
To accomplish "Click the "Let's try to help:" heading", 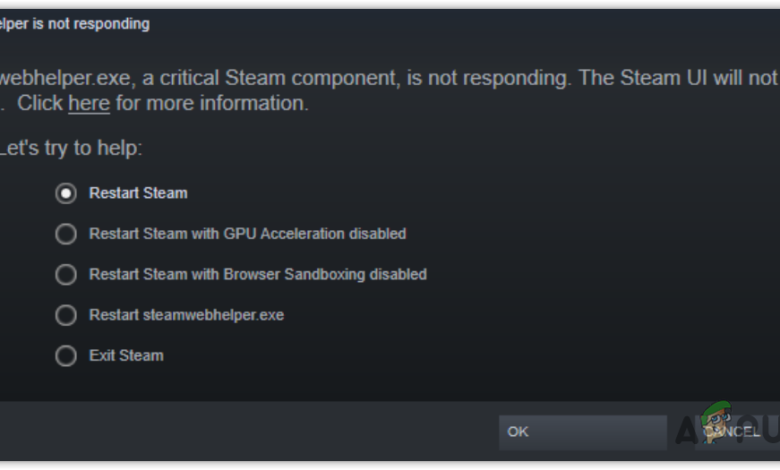I will (70, 148).
